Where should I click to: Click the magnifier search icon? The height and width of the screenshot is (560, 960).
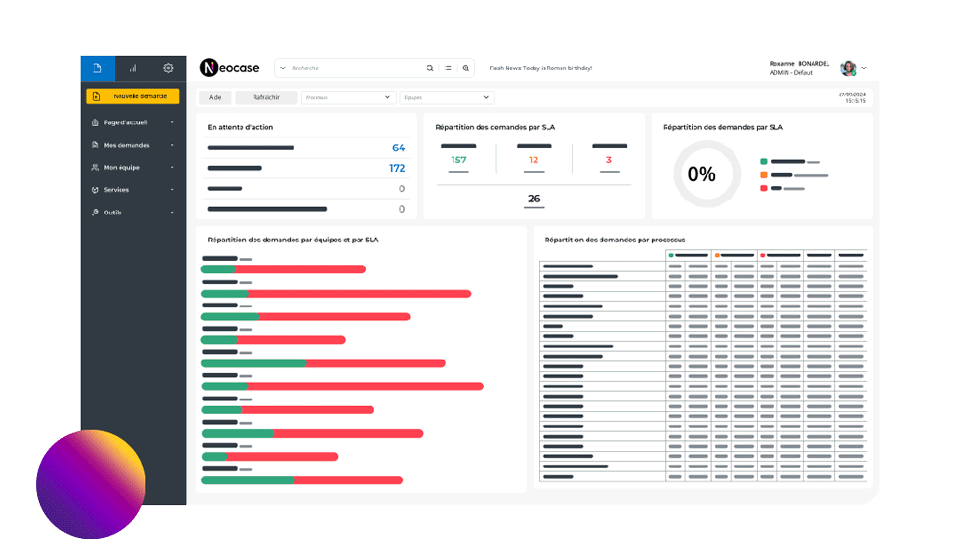point(430,68)
